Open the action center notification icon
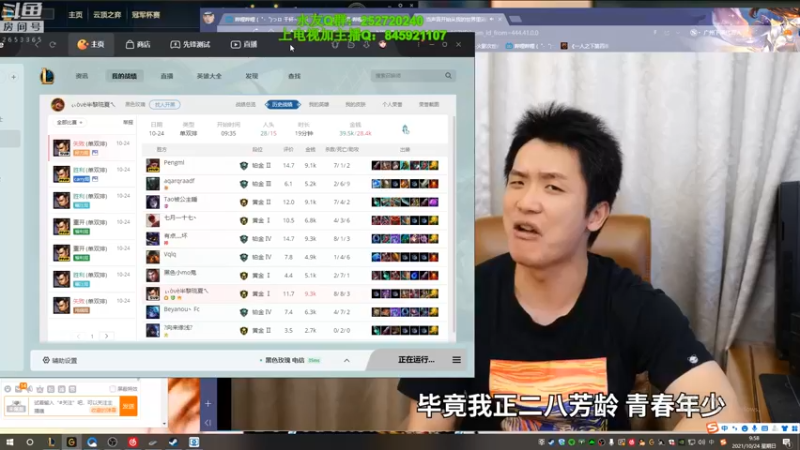Image resolution: width=800 pixels, height=450 pixels. 787,442
